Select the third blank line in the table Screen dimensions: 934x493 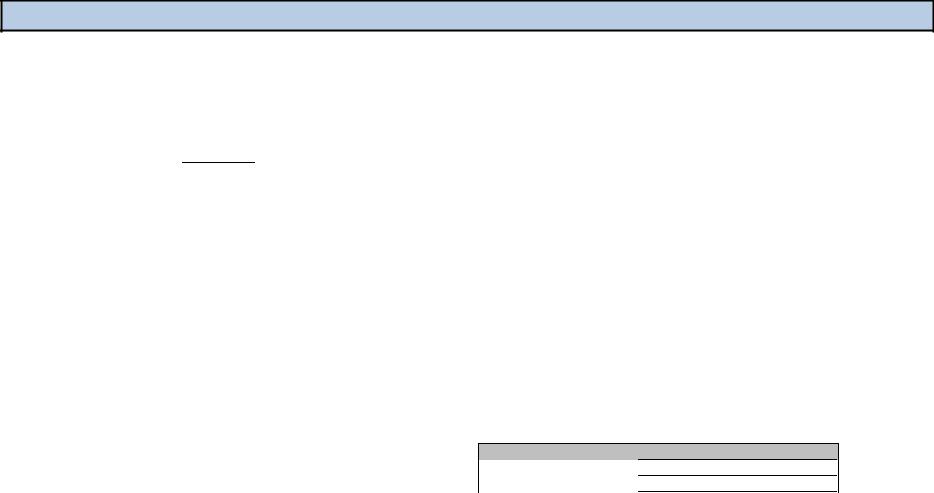point(737,492)
